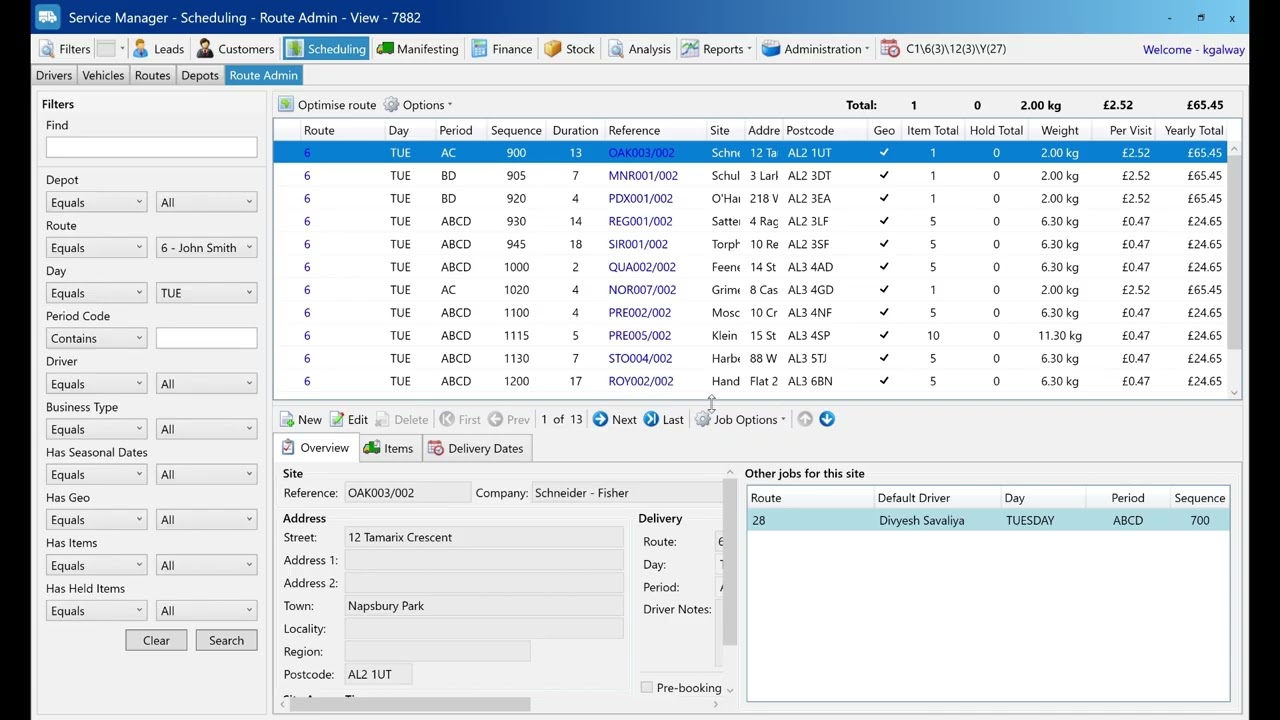Sort by the Sequence column header
The width and height of the screenshot is (1280, 720).
click(516, 131)
